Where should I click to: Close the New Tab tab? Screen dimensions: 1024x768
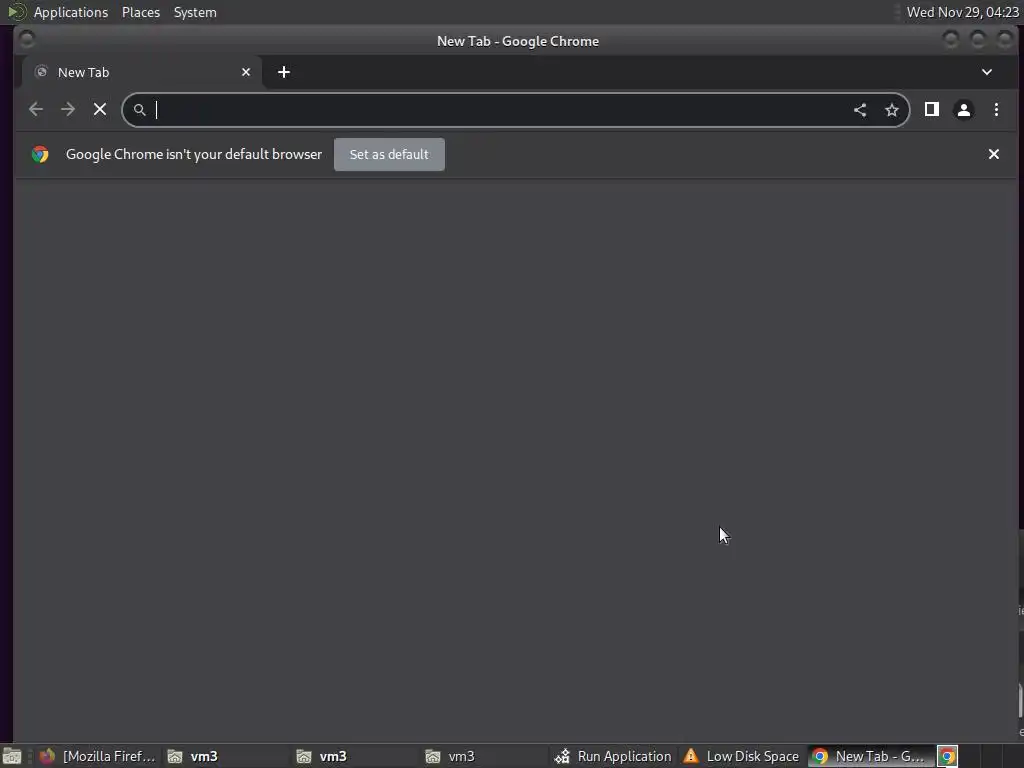pos(246,72)
